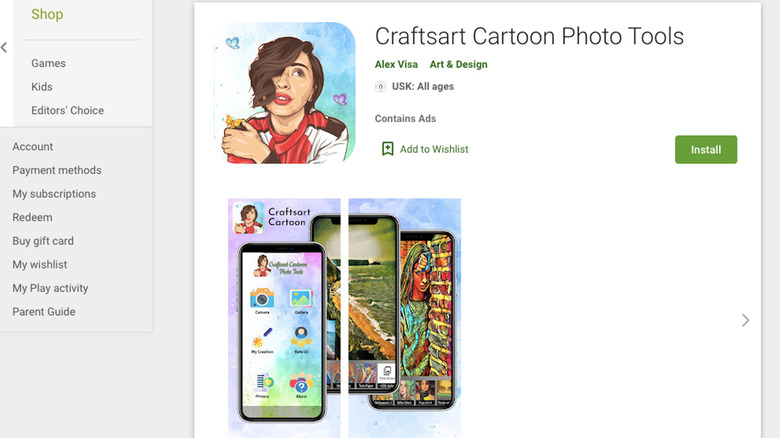Click the wishlist bookmark icon
This screenshot has height=438, width=780.
point(388,149)
